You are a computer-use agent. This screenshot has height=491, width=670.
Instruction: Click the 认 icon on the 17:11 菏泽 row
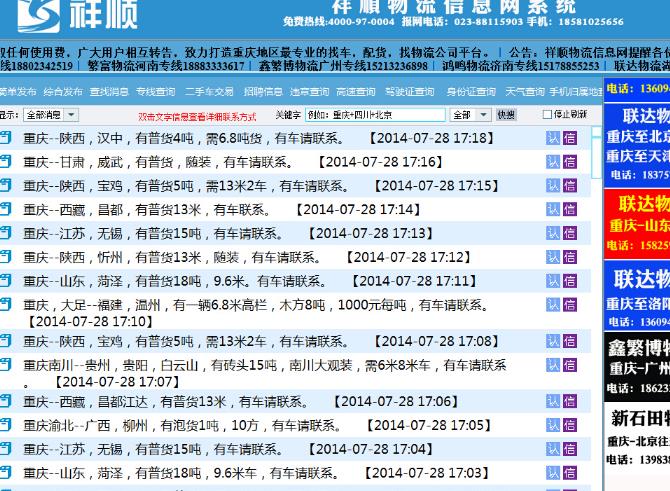coord(552,281)
